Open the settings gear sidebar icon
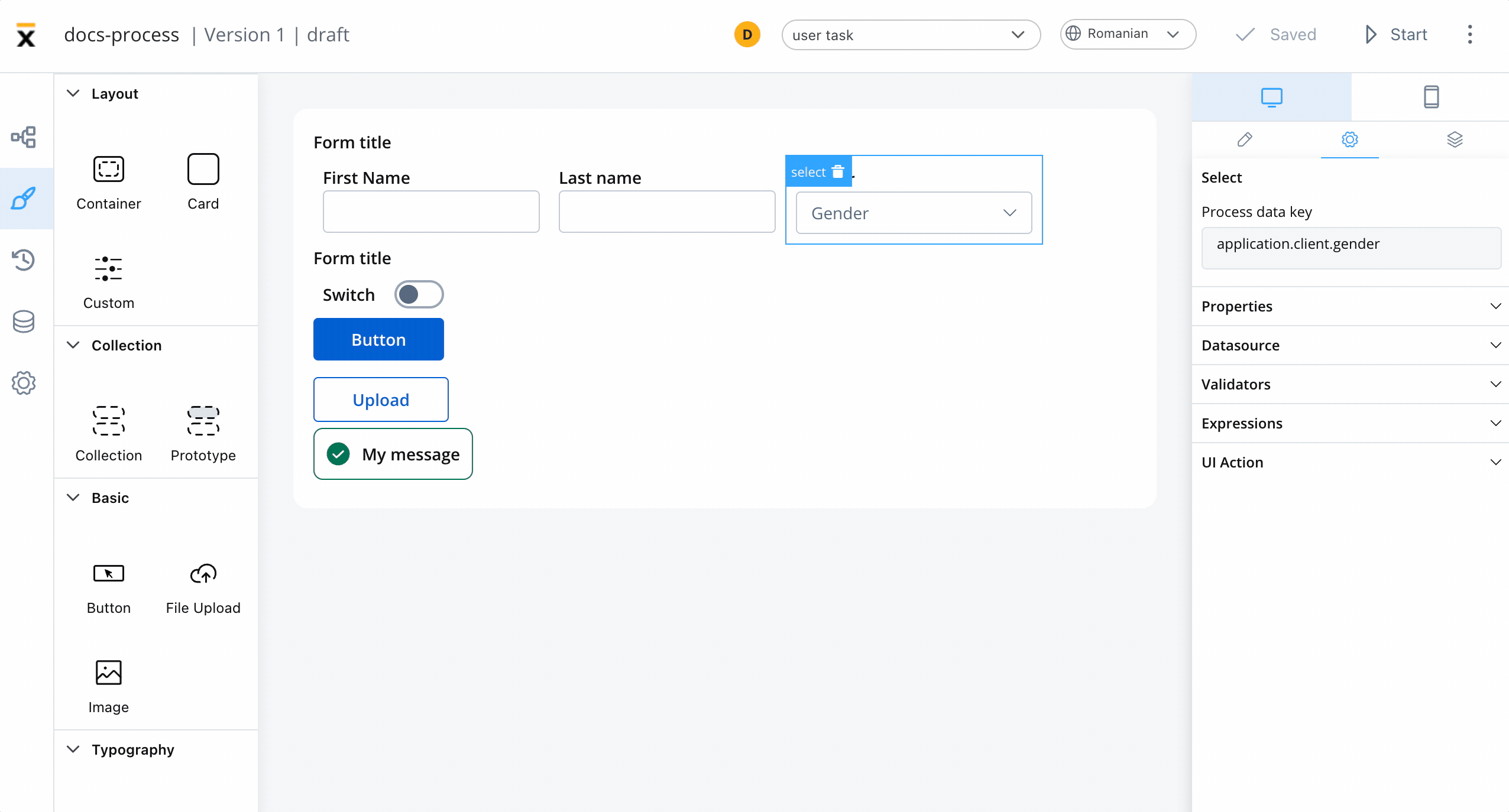 pyautogui.click(x=24, y=383)
